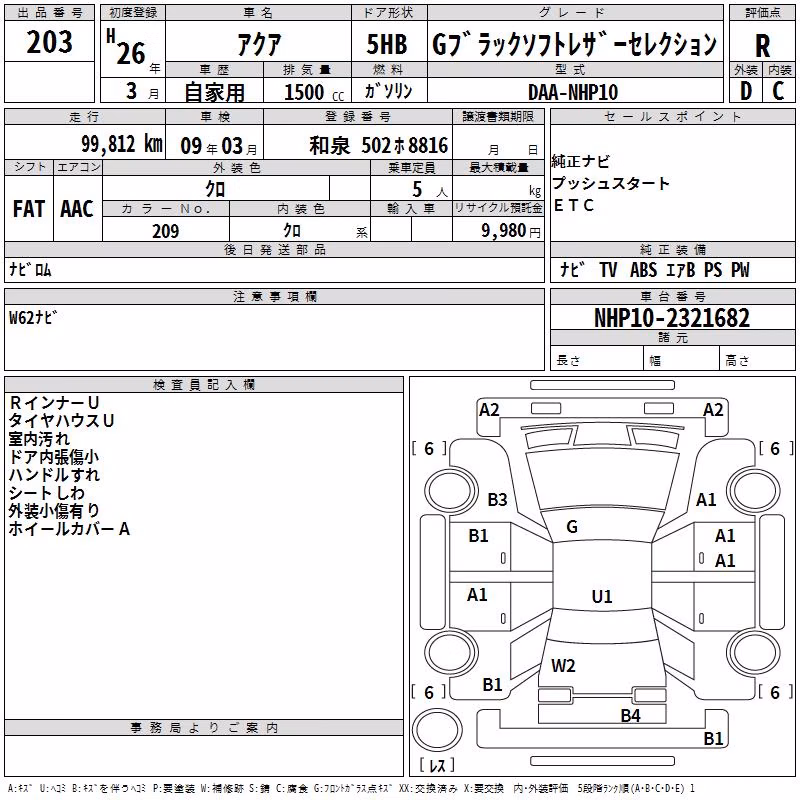Click the later-shipped part ナビロム
This screenshot has height=800, width=800.
(x=30, y=269)
